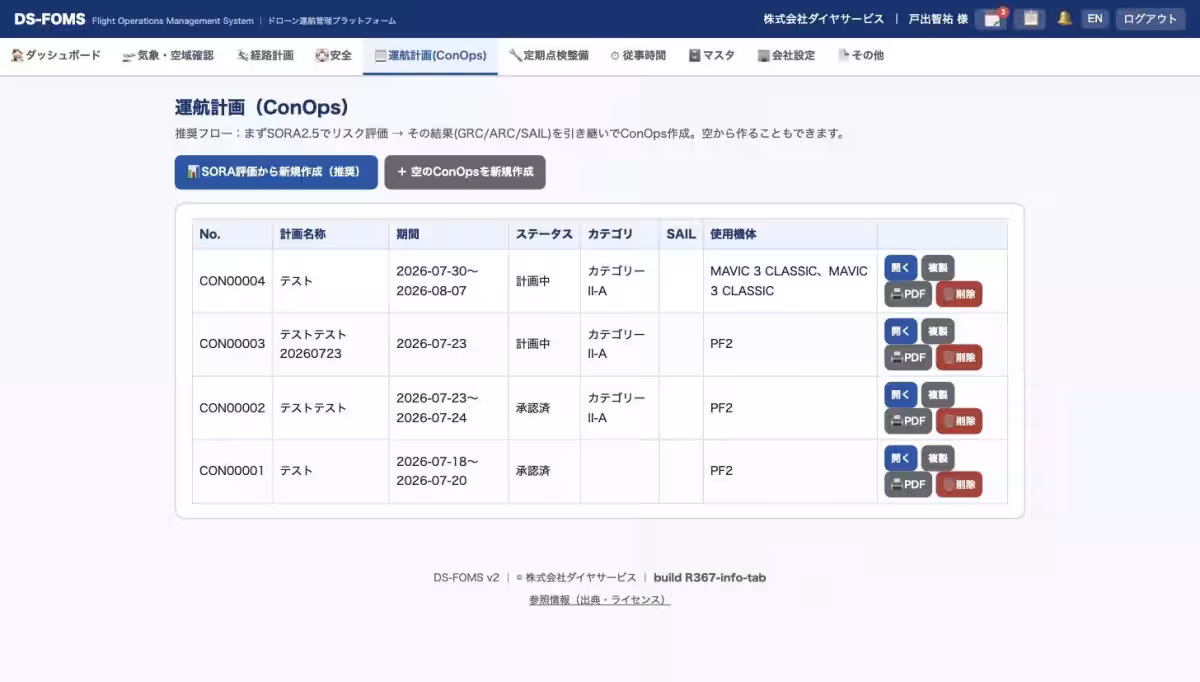The height and width of the screenshot is (682, 1200).
Task: Open 経路計画 tab
Action: tap(265, 55)
